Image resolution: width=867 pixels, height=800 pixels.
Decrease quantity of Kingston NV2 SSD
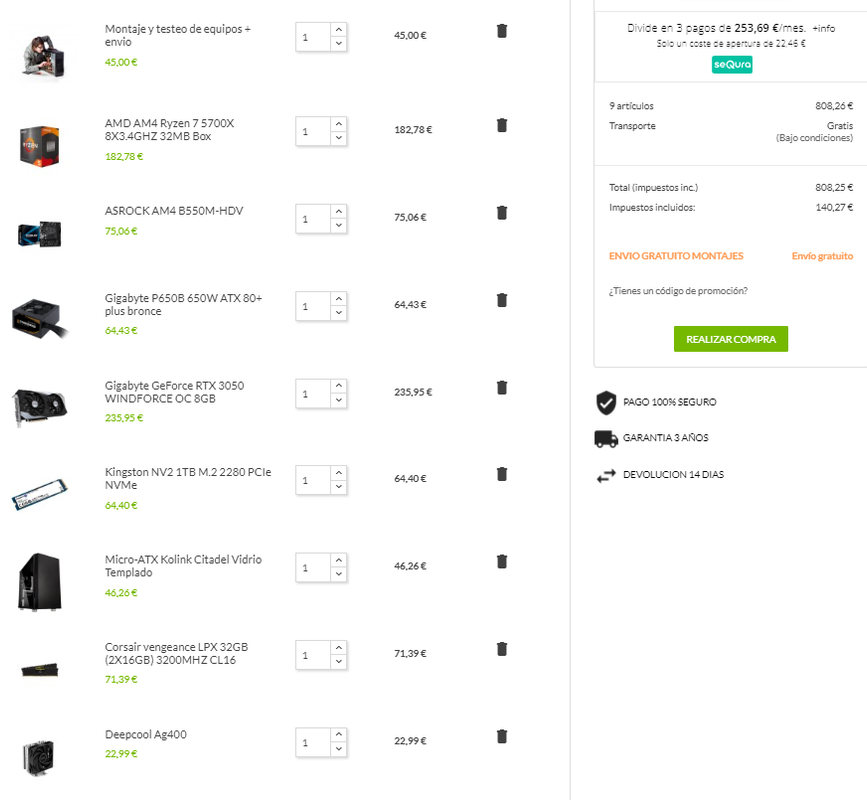point(338,487)
